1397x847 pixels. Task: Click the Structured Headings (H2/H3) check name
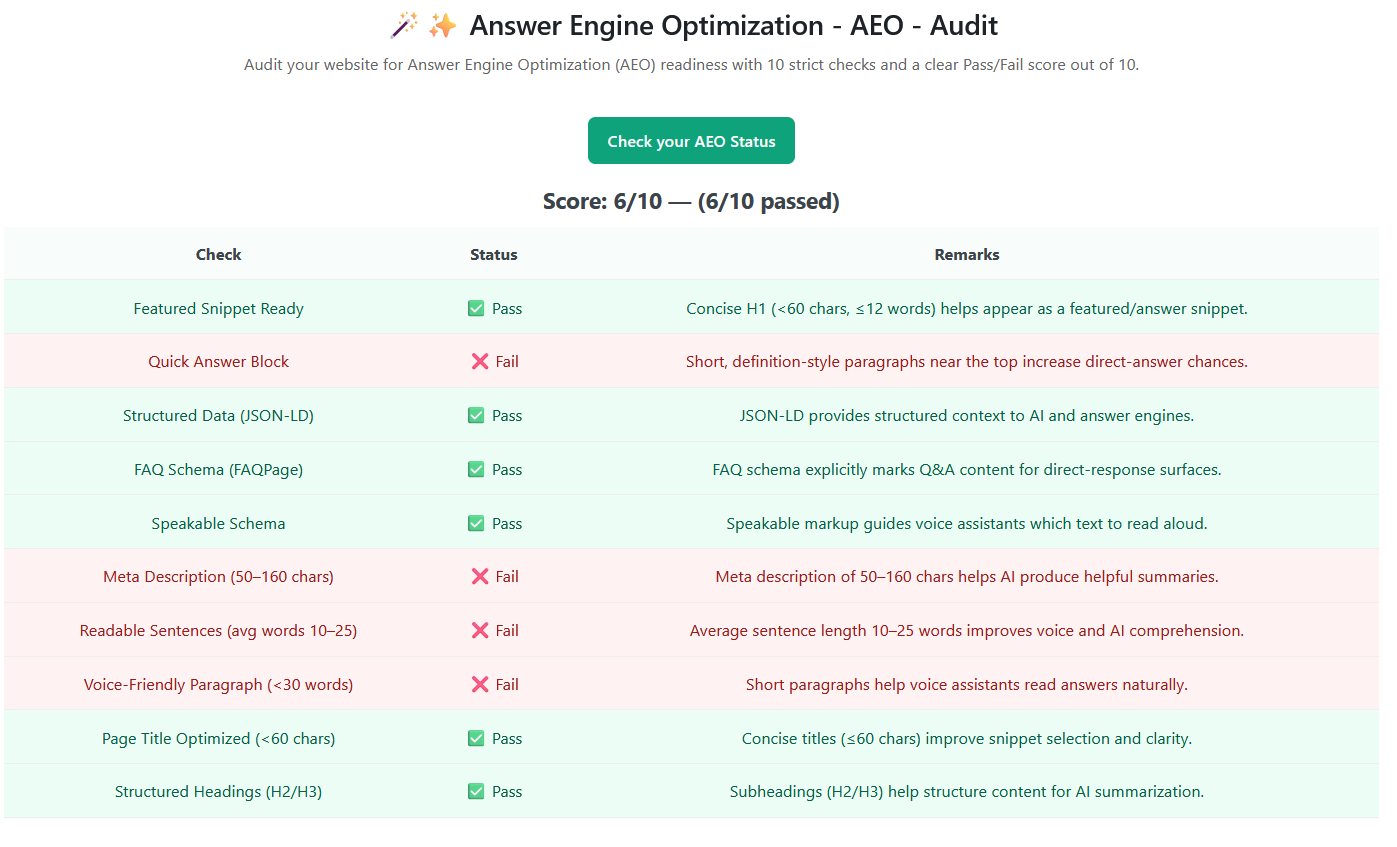click(x=218, y=792)
